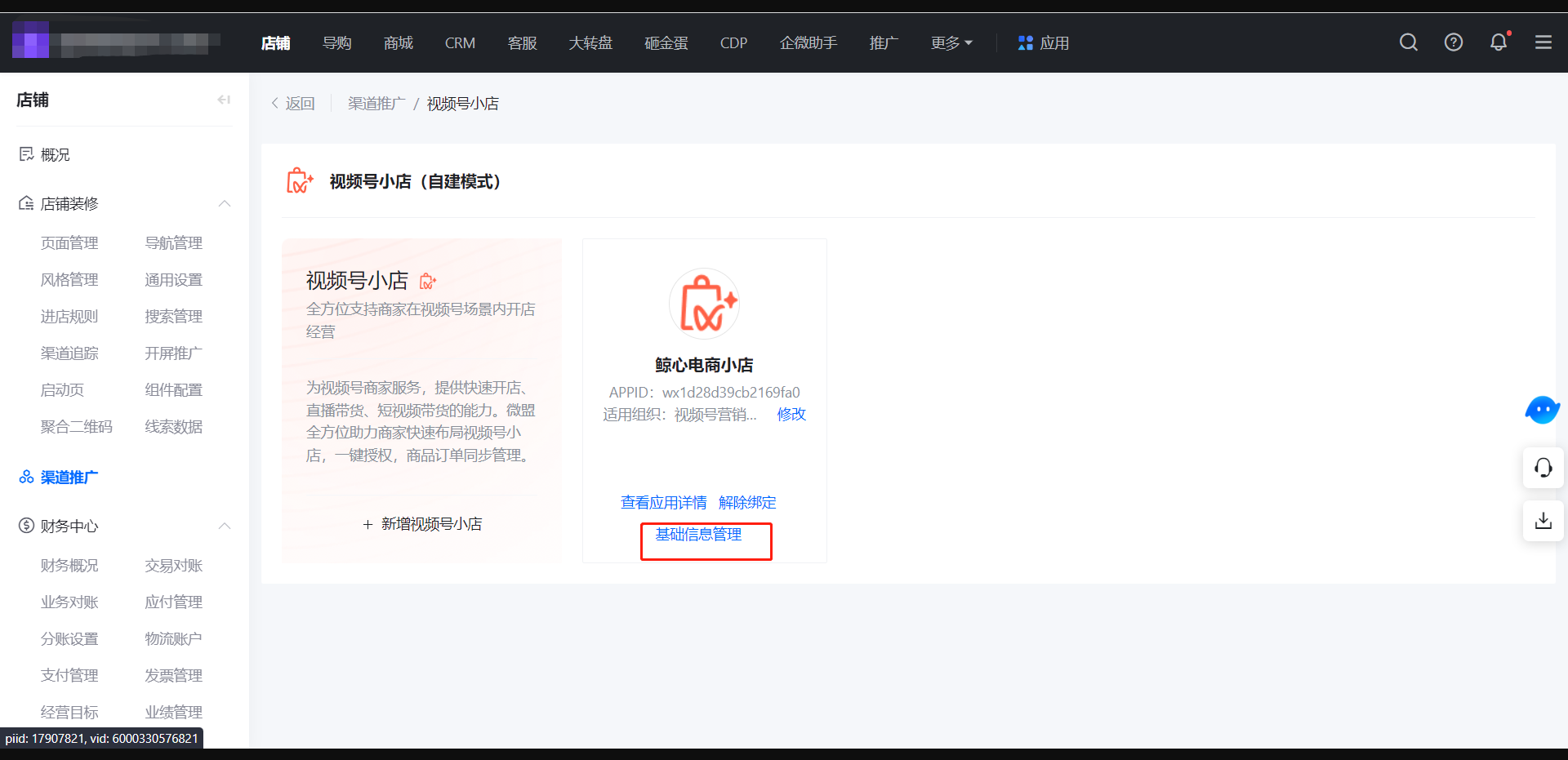Open 渠道追踪 in sidebar
1568x760 pixels.
click(x=69, y=353)
